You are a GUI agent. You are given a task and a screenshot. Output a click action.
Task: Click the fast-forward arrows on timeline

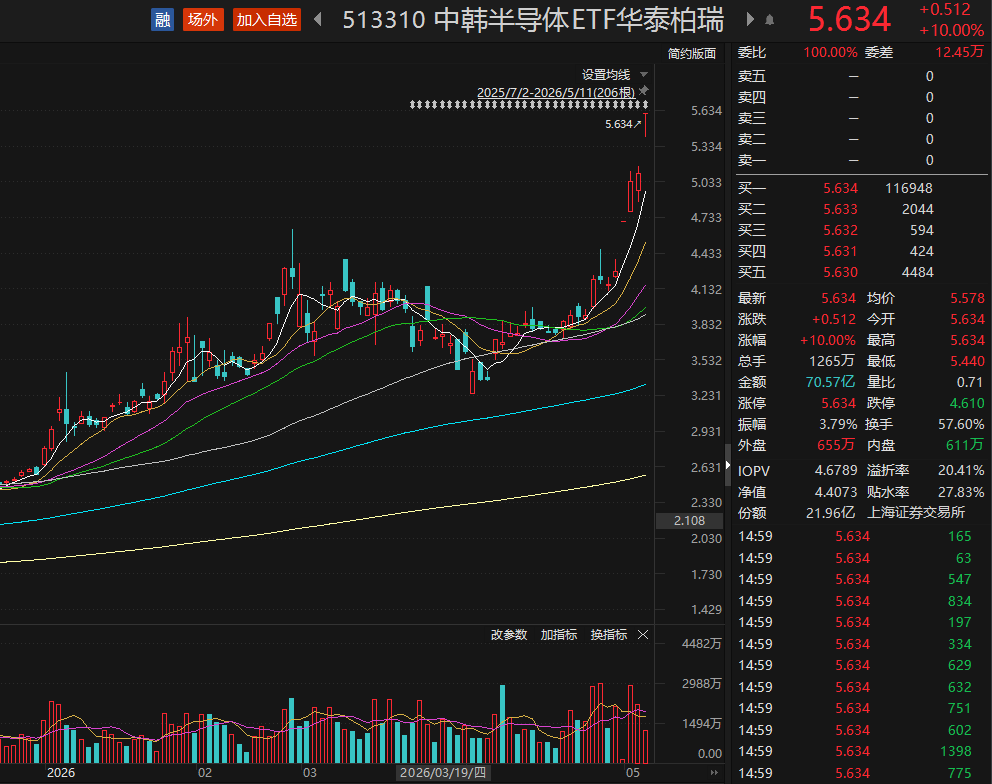(714, 773)
